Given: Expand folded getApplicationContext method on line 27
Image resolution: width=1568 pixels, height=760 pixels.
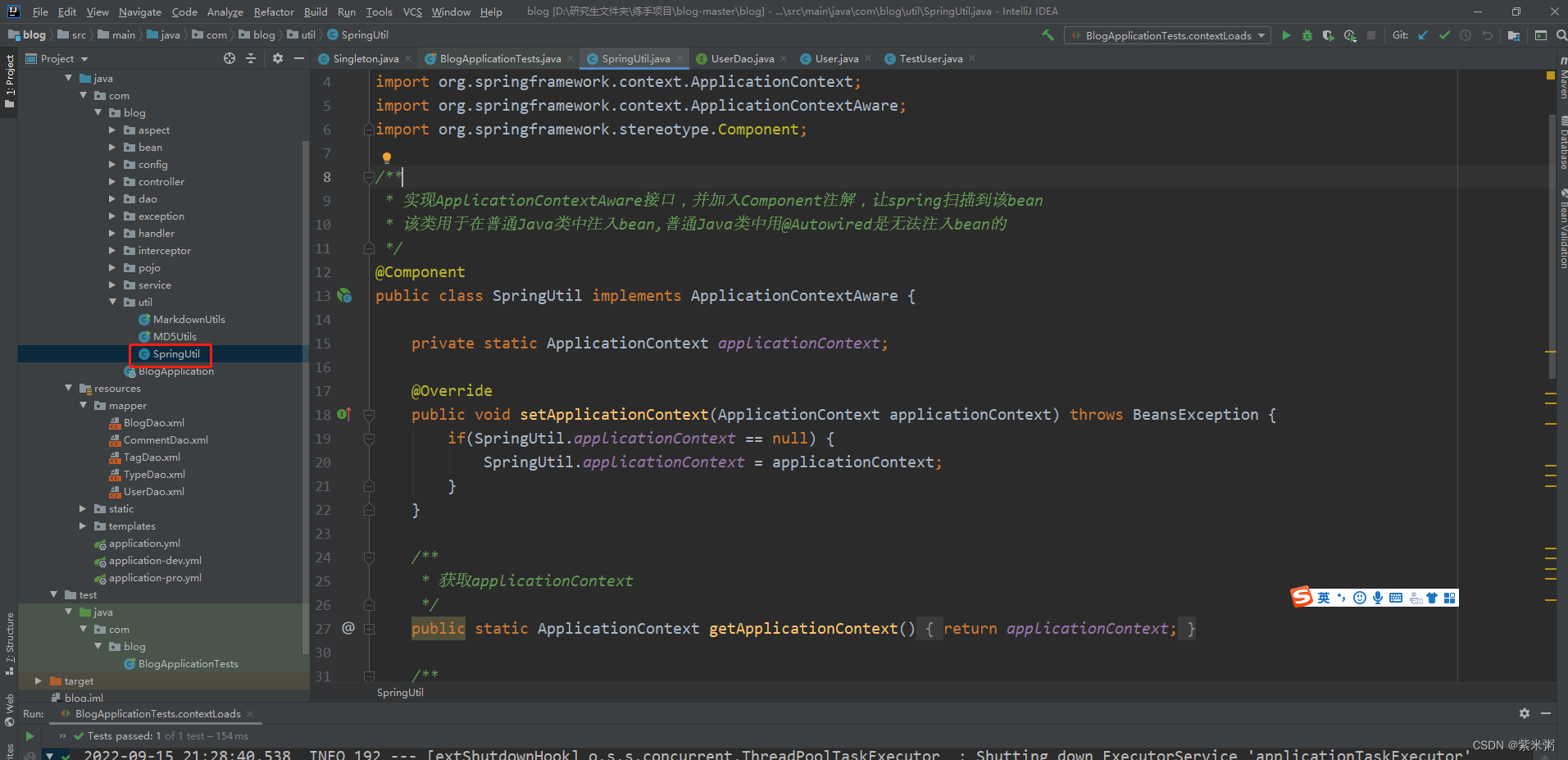Looking at the screenshot, I should 370,629.
